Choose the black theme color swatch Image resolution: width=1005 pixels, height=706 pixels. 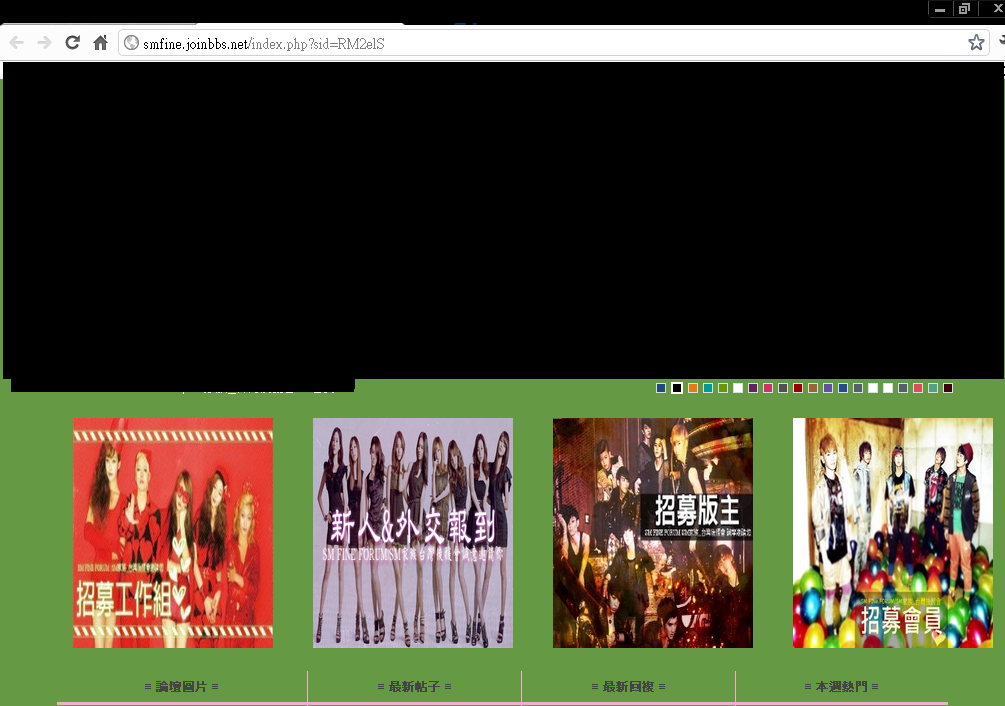pyautogui.click(x=677, y=388)
